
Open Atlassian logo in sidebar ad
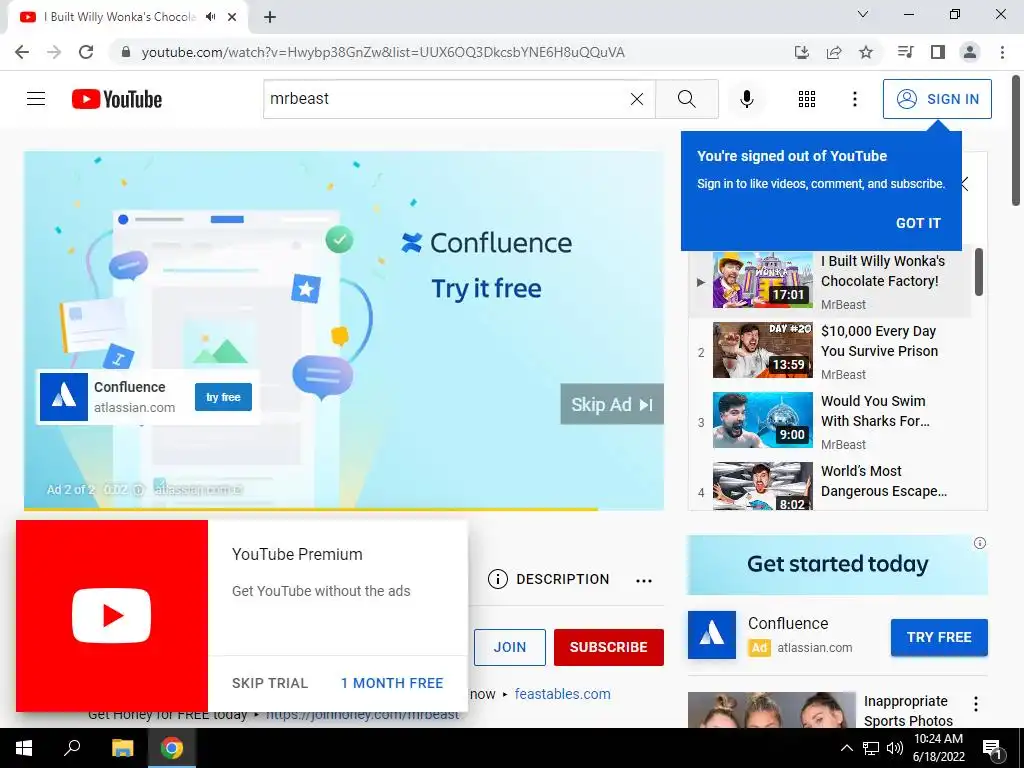pos(712,635)
